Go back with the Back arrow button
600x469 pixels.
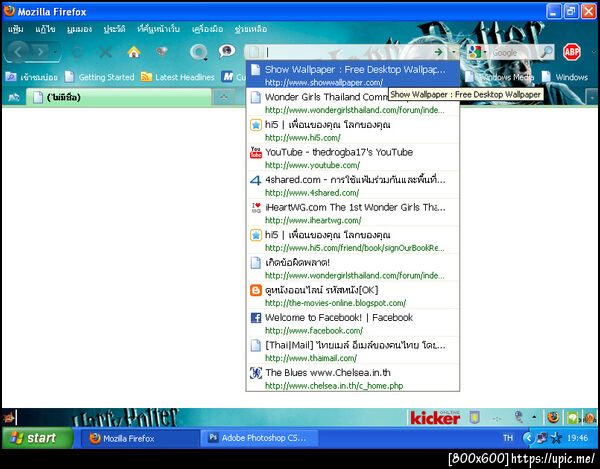[x=18, y=52]
